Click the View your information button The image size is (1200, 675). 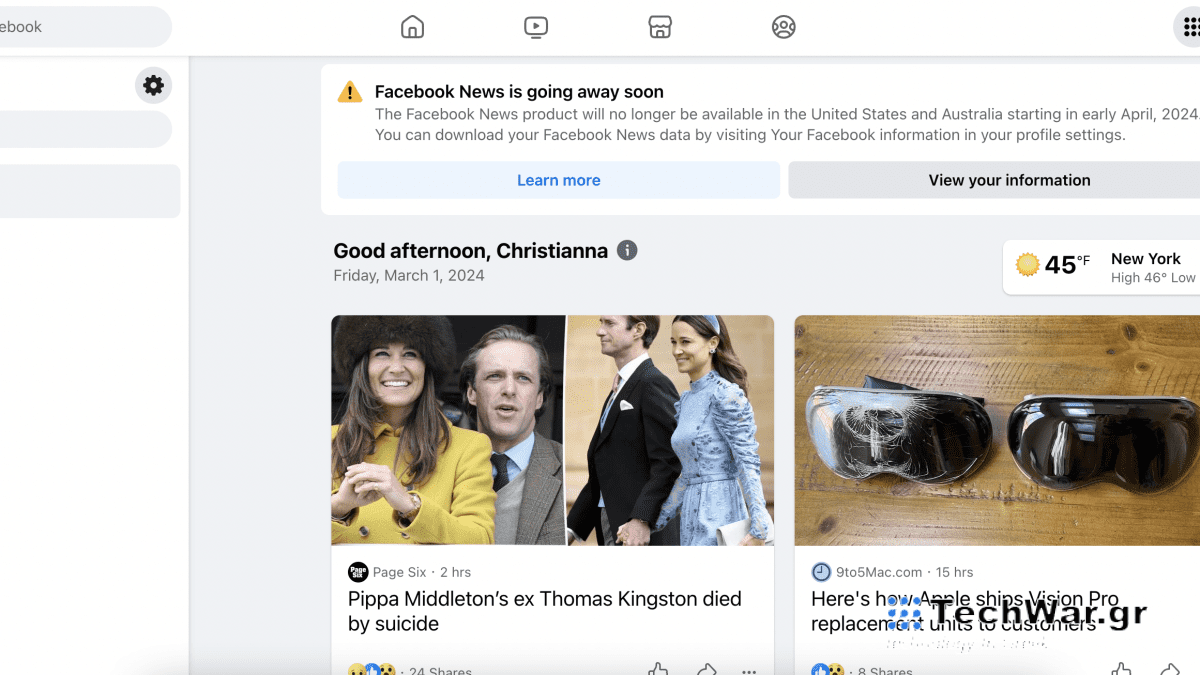(1009, 180)
